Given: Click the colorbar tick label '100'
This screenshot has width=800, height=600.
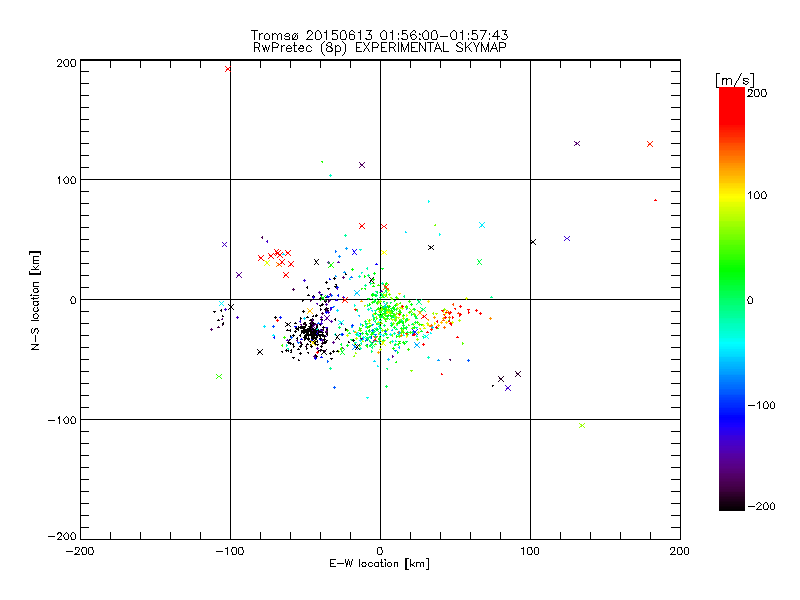Looking at the screenshot, I should (757, 195).
